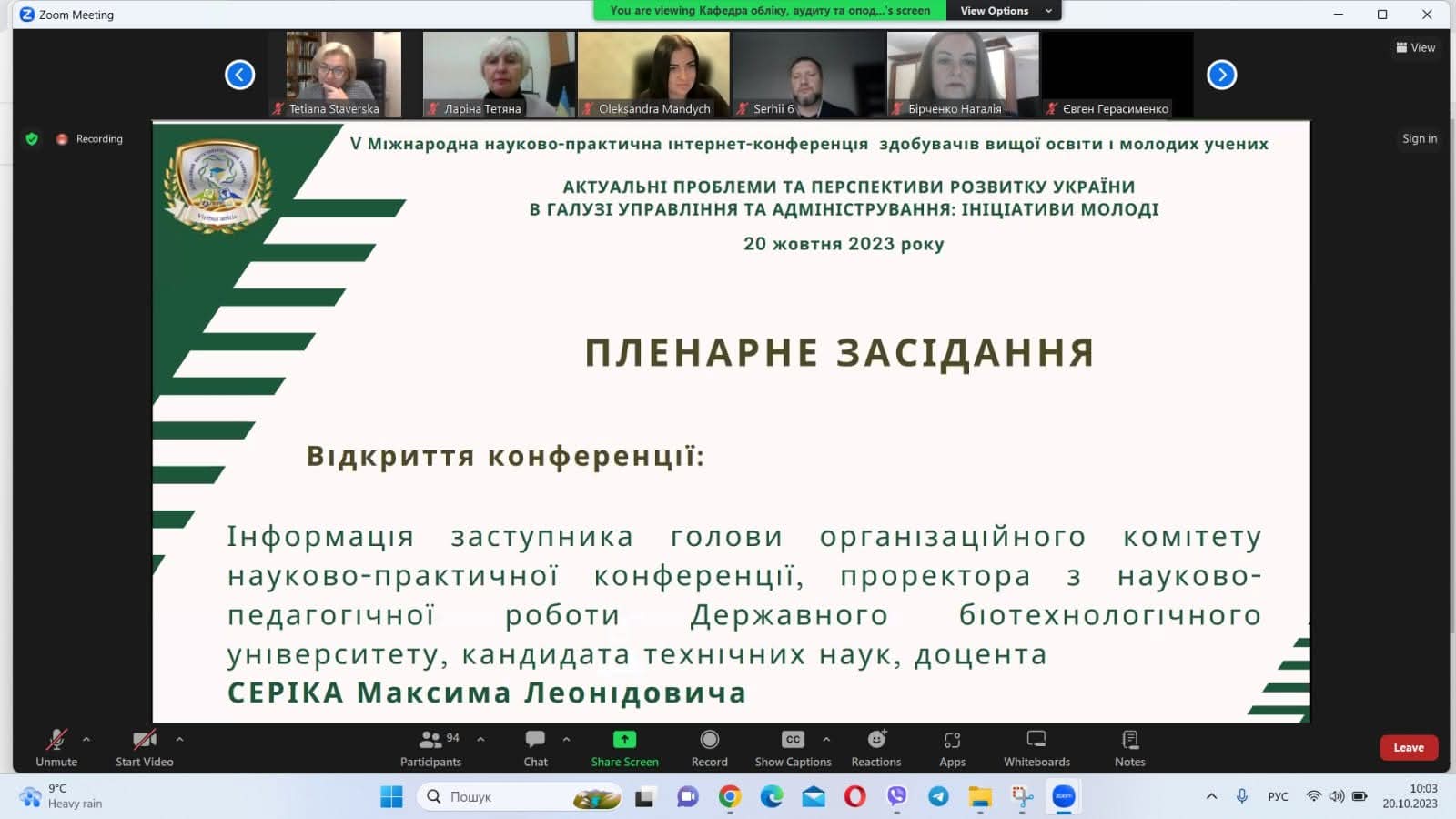Click the green encryption shield icon

(32, 139)
